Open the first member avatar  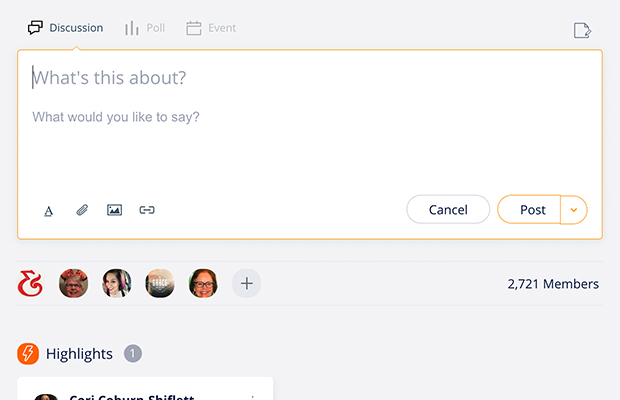(x=73, y=284)
